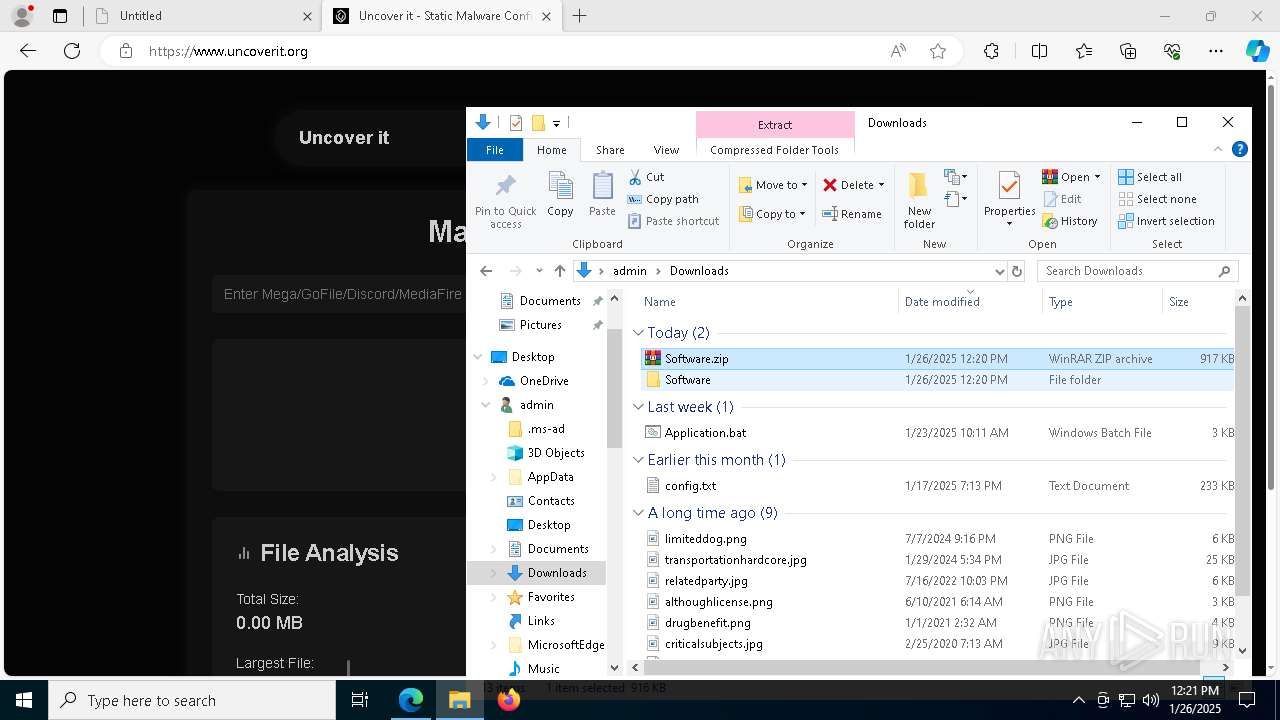Switch to the View ribbon tab
The height and width of the screenshot is (720, 1280).
[x=666, y=150]
